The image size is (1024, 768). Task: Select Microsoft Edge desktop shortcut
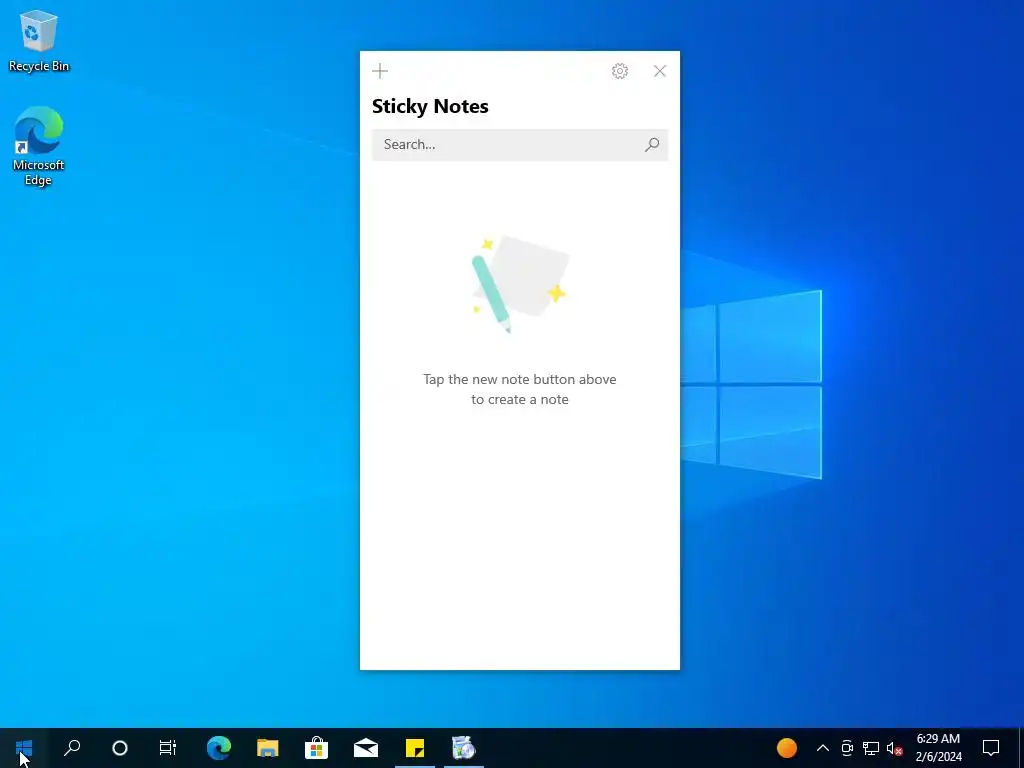click(39, 146)
